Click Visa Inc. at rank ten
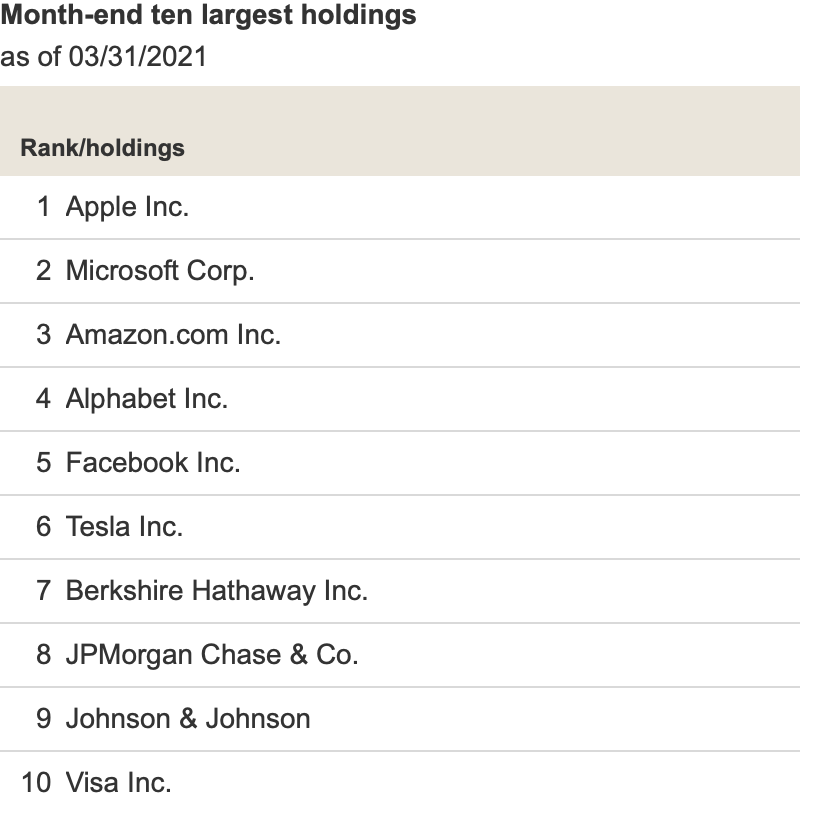 119,783
